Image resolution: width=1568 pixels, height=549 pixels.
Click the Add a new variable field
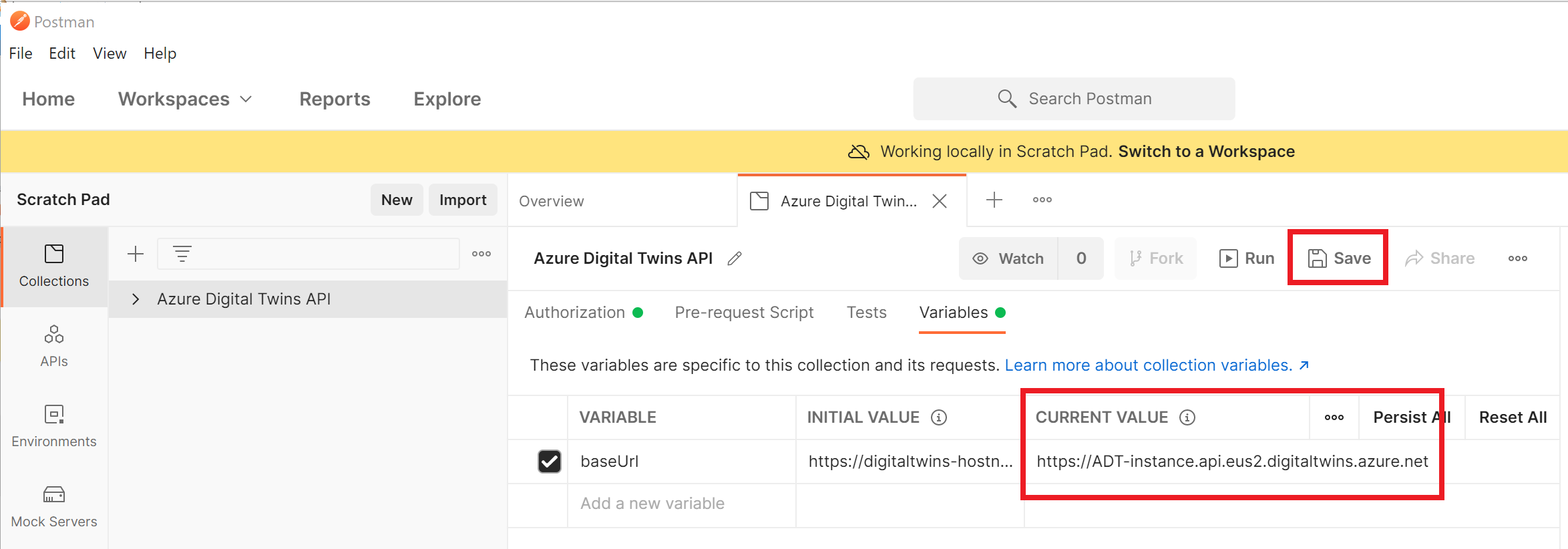click(x=682, y=504)
